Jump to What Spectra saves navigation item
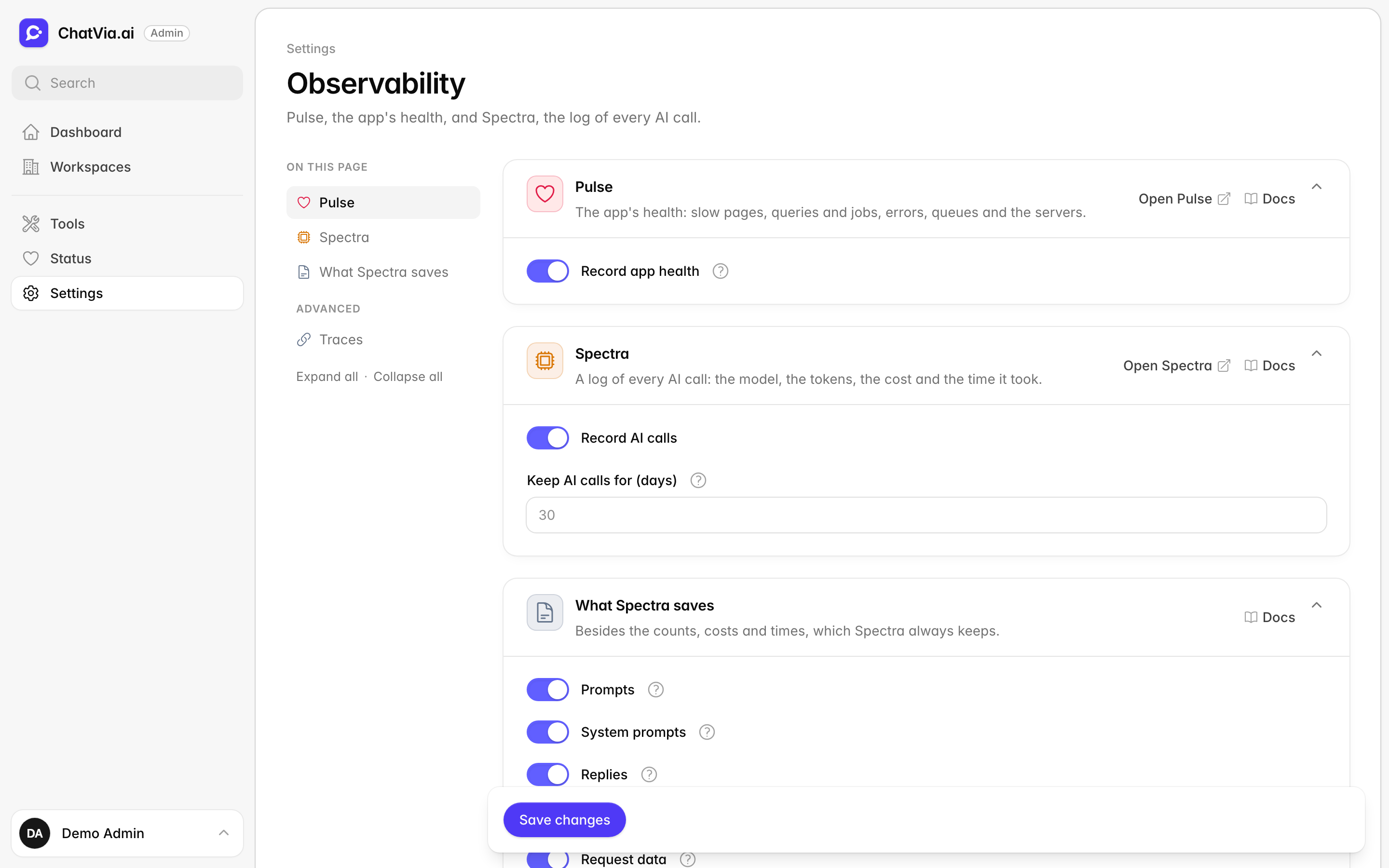The height and width of the screenshot is (868, 1389). tap(383, 272)
